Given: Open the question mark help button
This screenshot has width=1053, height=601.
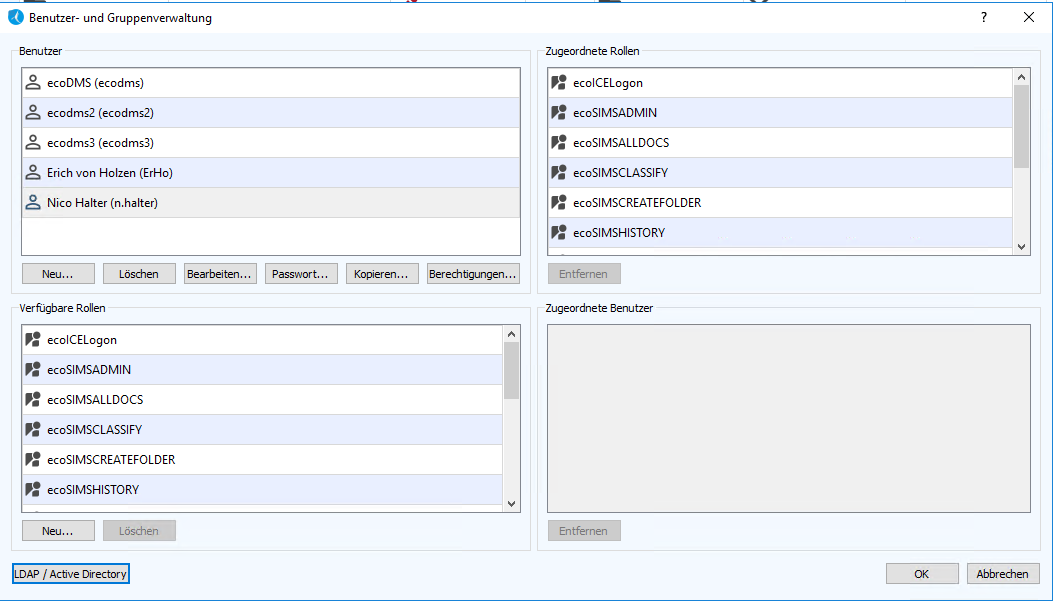Looking at the screenshot, I should (984, 17).
